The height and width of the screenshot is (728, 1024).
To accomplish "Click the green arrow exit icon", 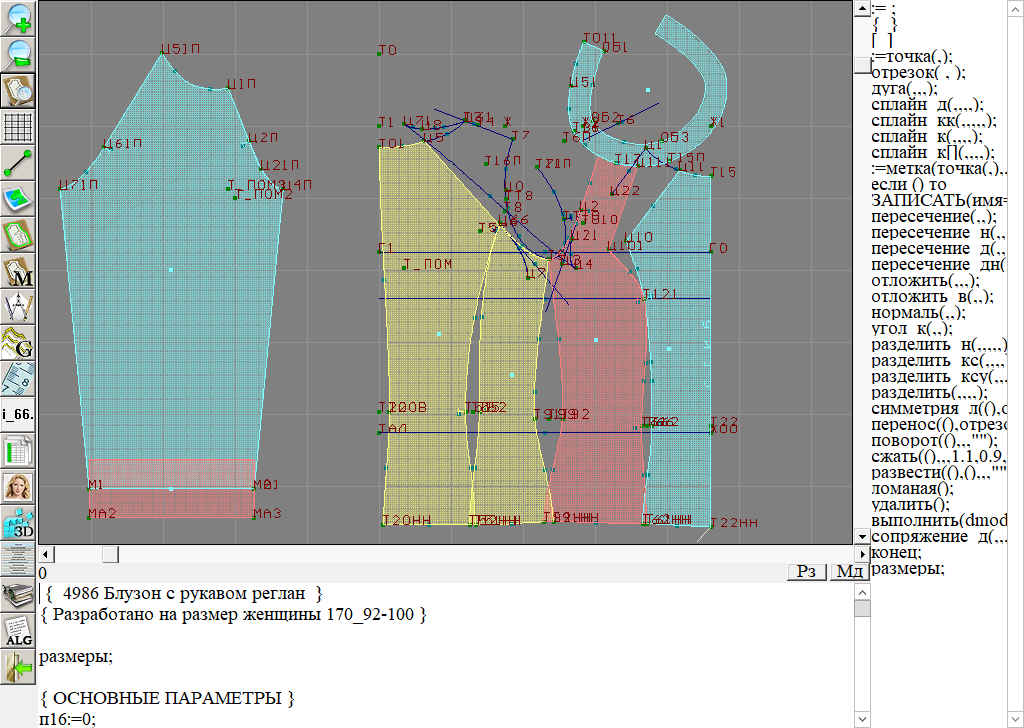I will pyautogui.click(x=19, y=666).
